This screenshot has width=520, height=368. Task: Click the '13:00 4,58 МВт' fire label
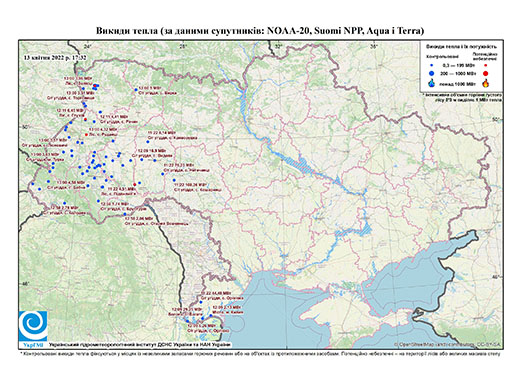click(x=71, y=182)
